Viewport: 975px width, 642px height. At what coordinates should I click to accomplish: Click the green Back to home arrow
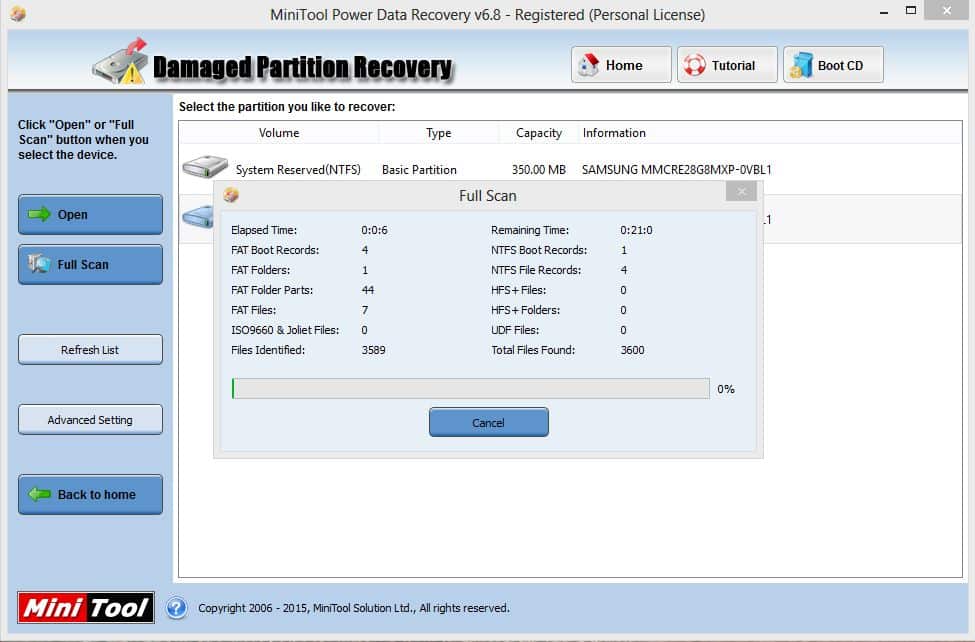[40, 494]
